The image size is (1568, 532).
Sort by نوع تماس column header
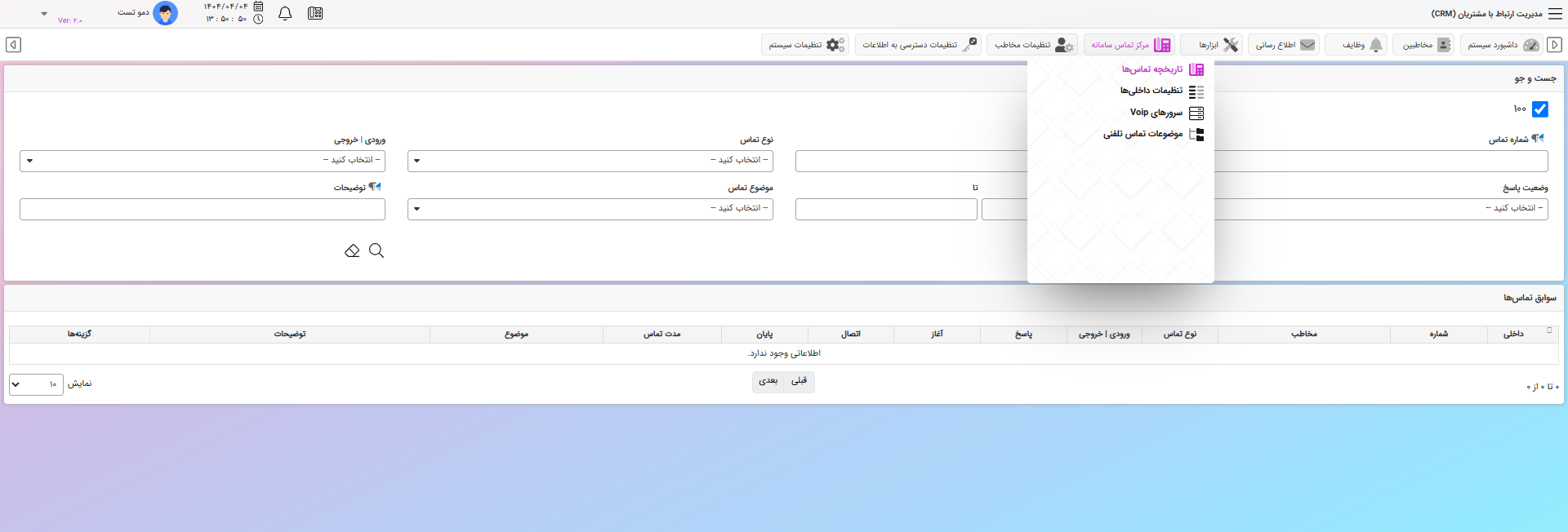coord(1180,334)
